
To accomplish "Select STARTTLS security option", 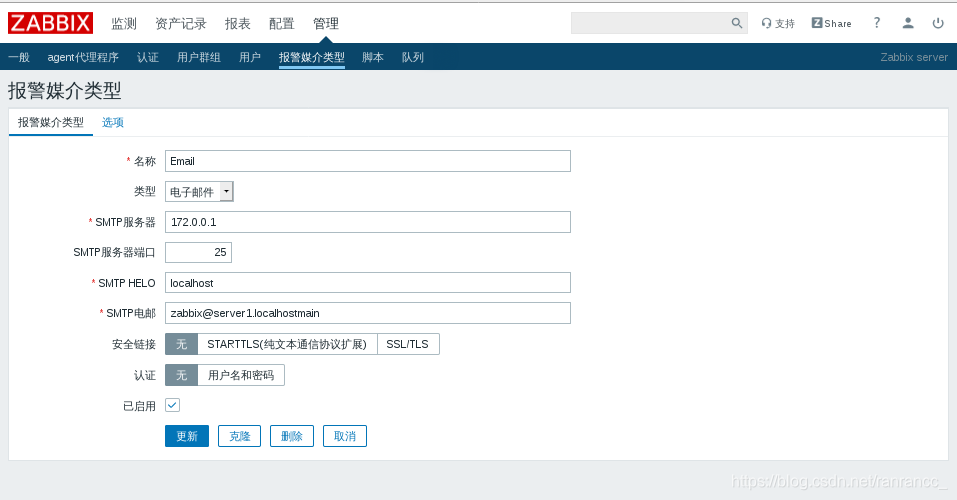I will pos(287,344).
